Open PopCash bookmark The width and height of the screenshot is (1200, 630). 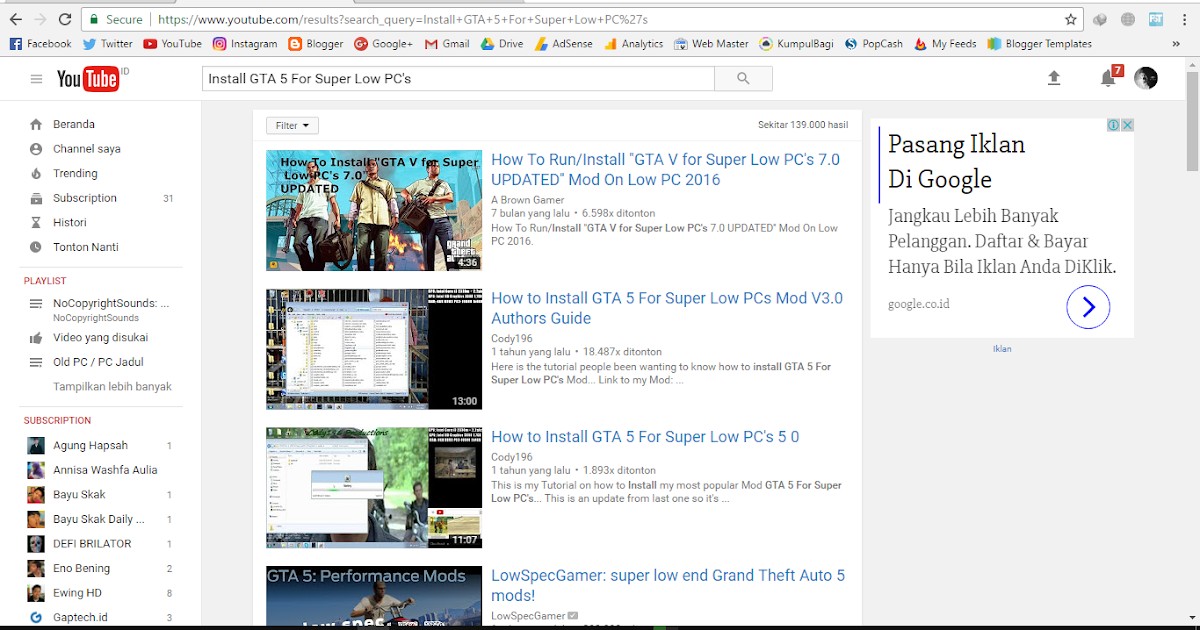[x=874, y=44]
